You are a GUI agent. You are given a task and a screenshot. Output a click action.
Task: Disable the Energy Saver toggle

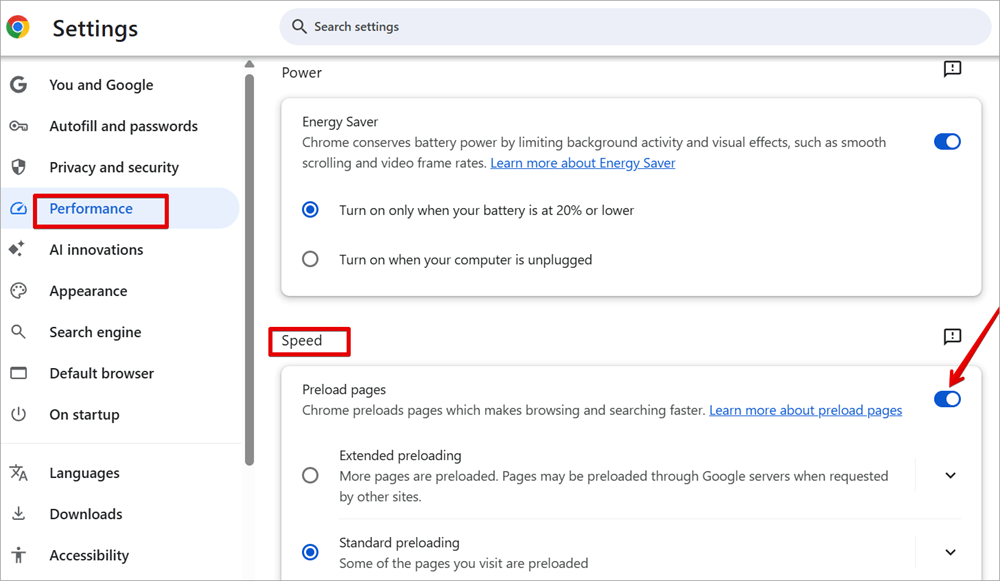946,141
